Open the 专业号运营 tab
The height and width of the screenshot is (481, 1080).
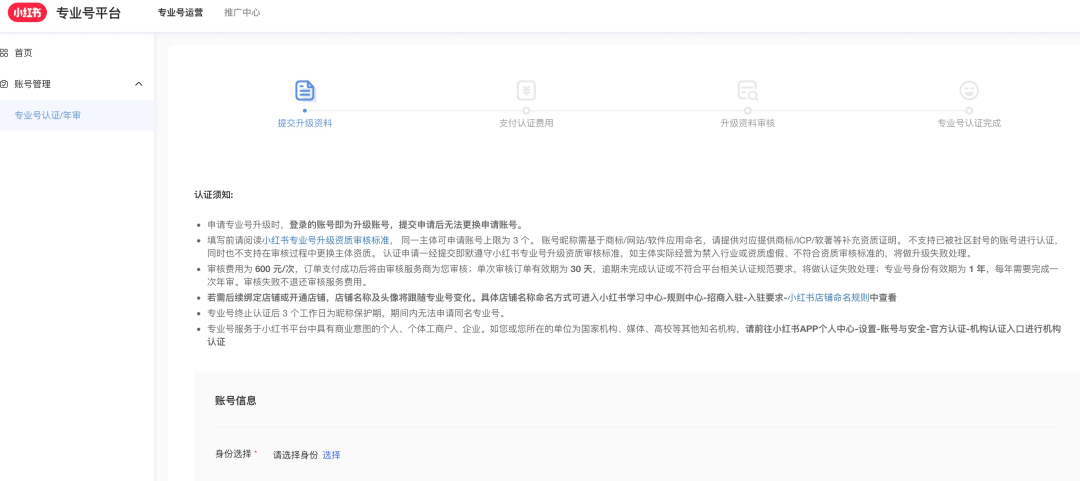coord(180,12)
